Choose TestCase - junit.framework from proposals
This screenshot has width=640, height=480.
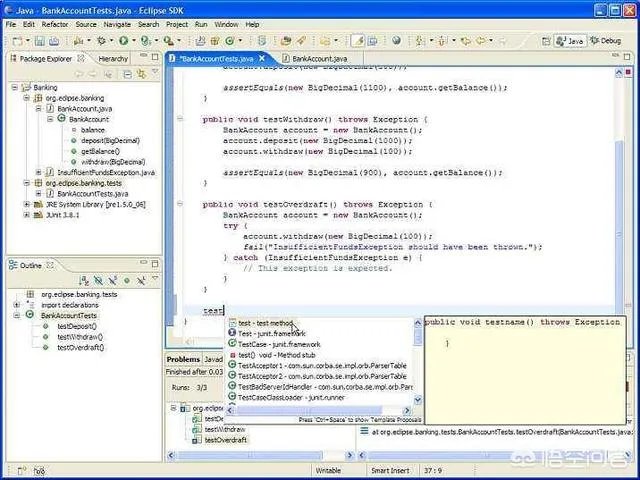276,344
